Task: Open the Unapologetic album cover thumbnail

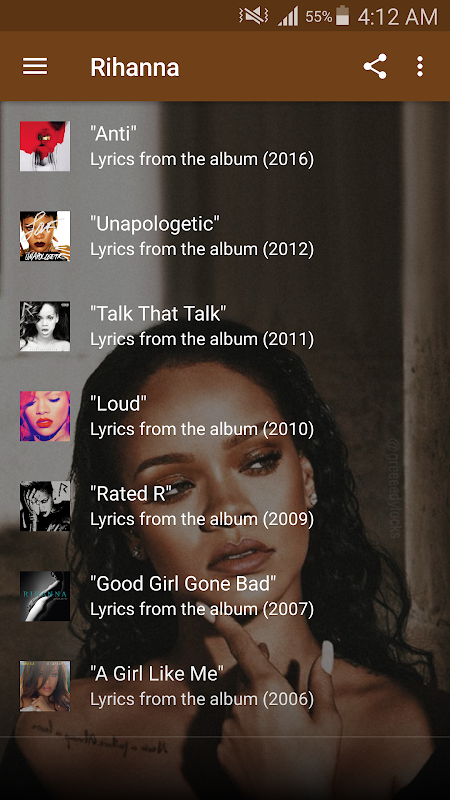Action: (x=45, y=236)
